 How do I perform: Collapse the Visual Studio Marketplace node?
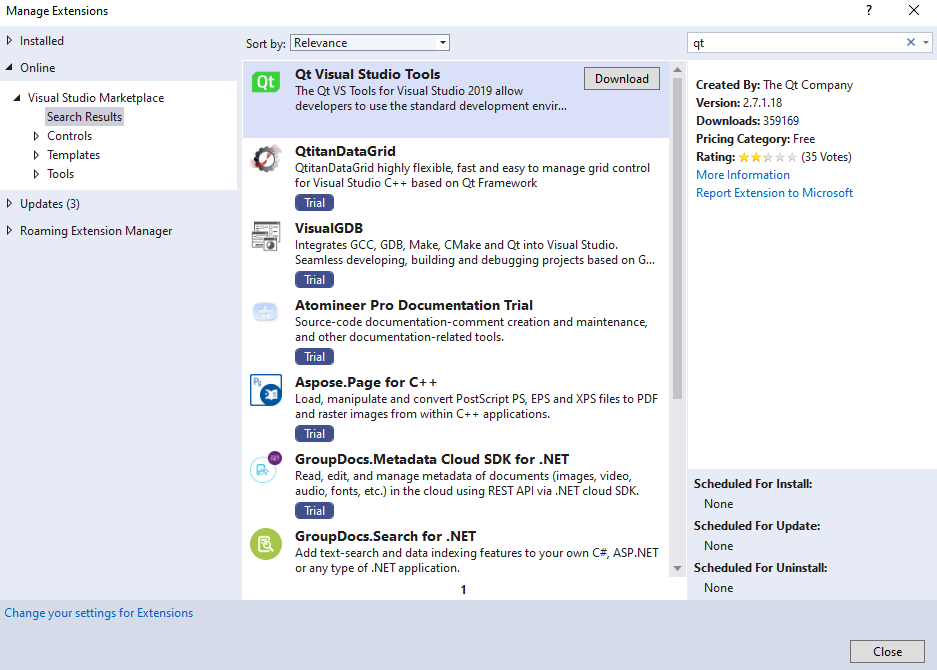pyautogui.click(x=17, y=97)
